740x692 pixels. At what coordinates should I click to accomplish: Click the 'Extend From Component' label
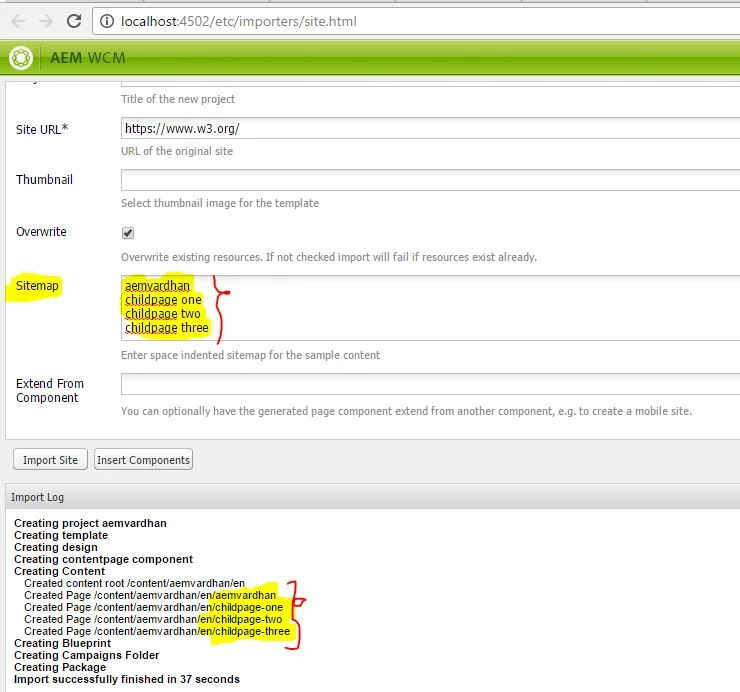(x=50, y=390)
